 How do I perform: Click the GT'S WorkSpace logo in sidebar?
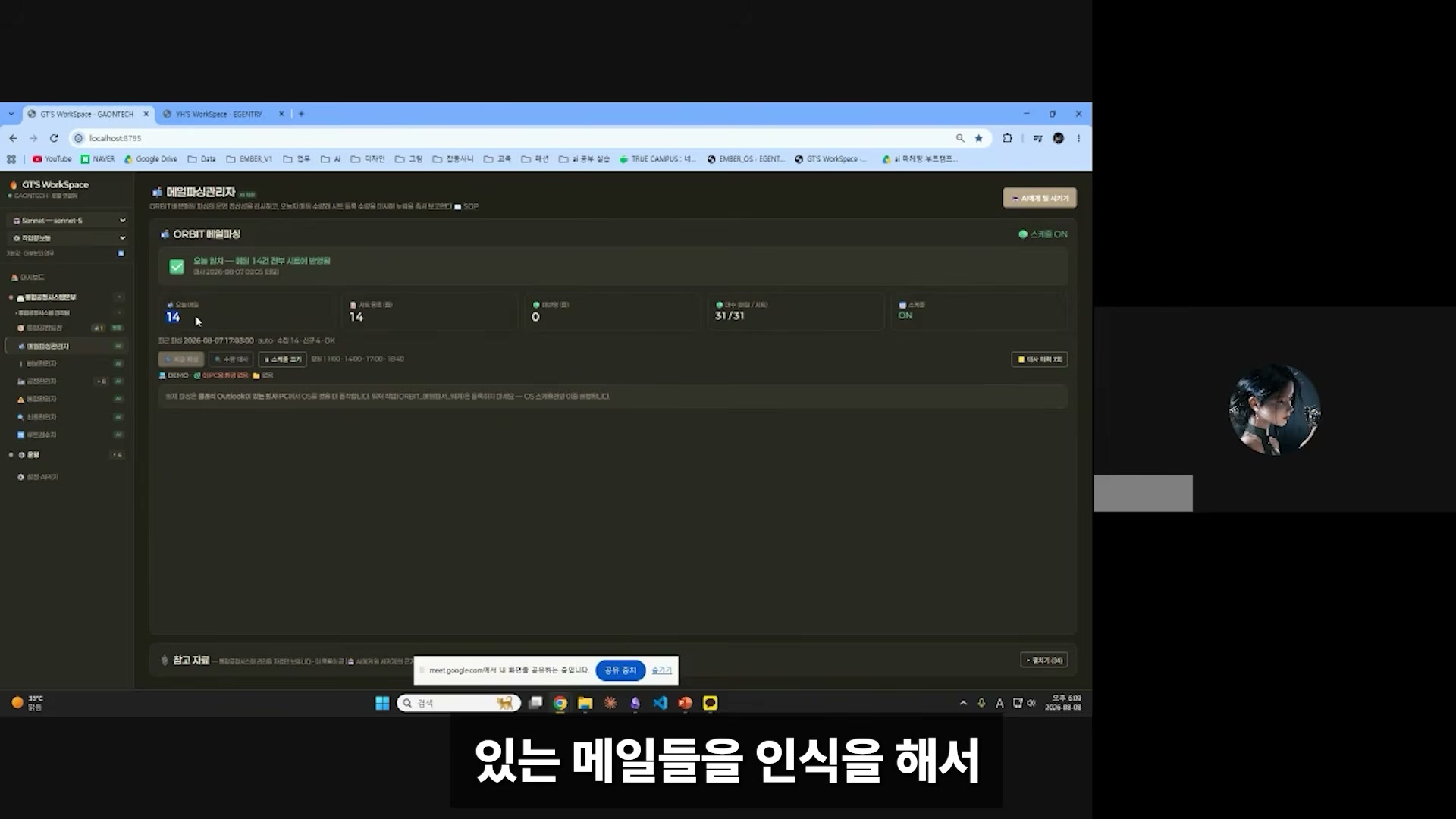pos(49,185)
